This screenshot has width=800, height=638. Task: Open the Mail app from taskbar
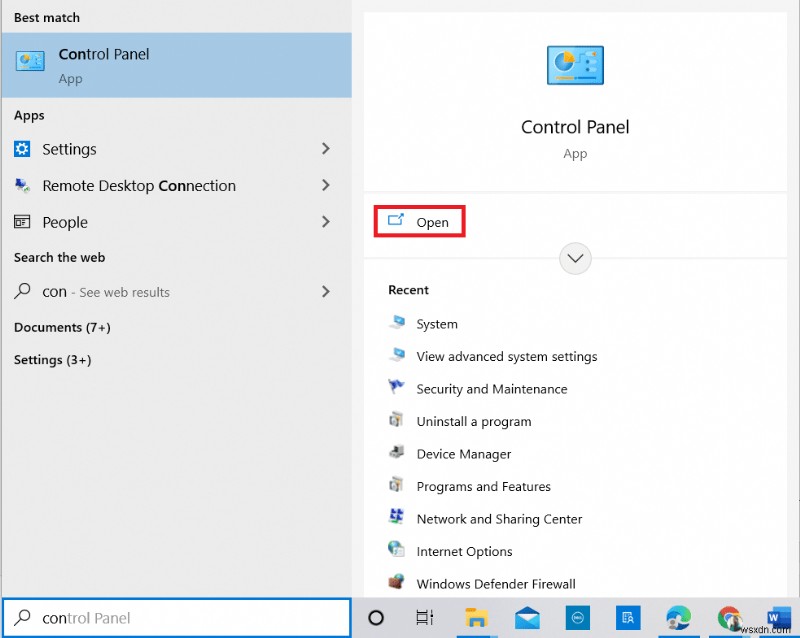pos(526,618)
